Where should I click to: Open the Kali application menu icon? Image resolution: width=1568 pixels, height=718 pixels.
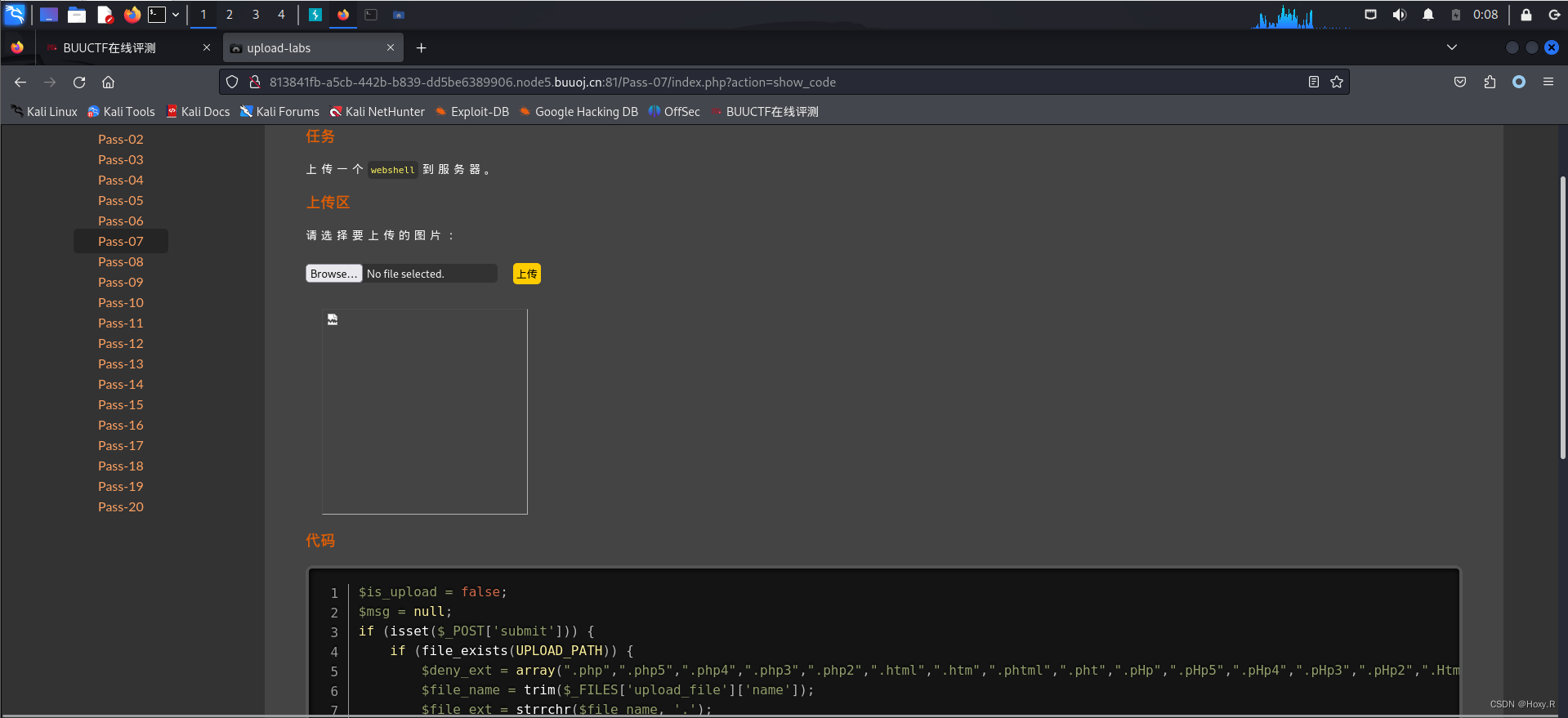16,14
